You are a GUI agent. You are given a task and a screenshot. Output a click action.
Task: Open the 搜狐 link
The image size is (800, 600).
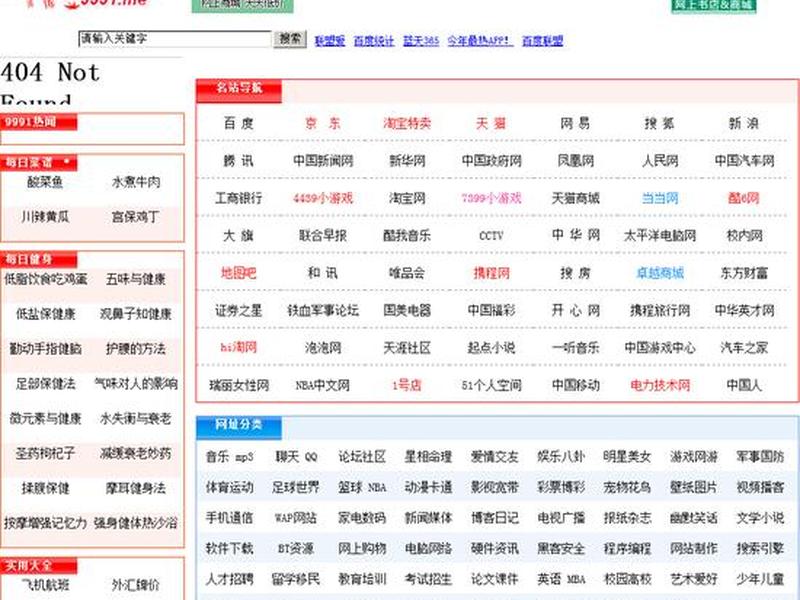659,123
